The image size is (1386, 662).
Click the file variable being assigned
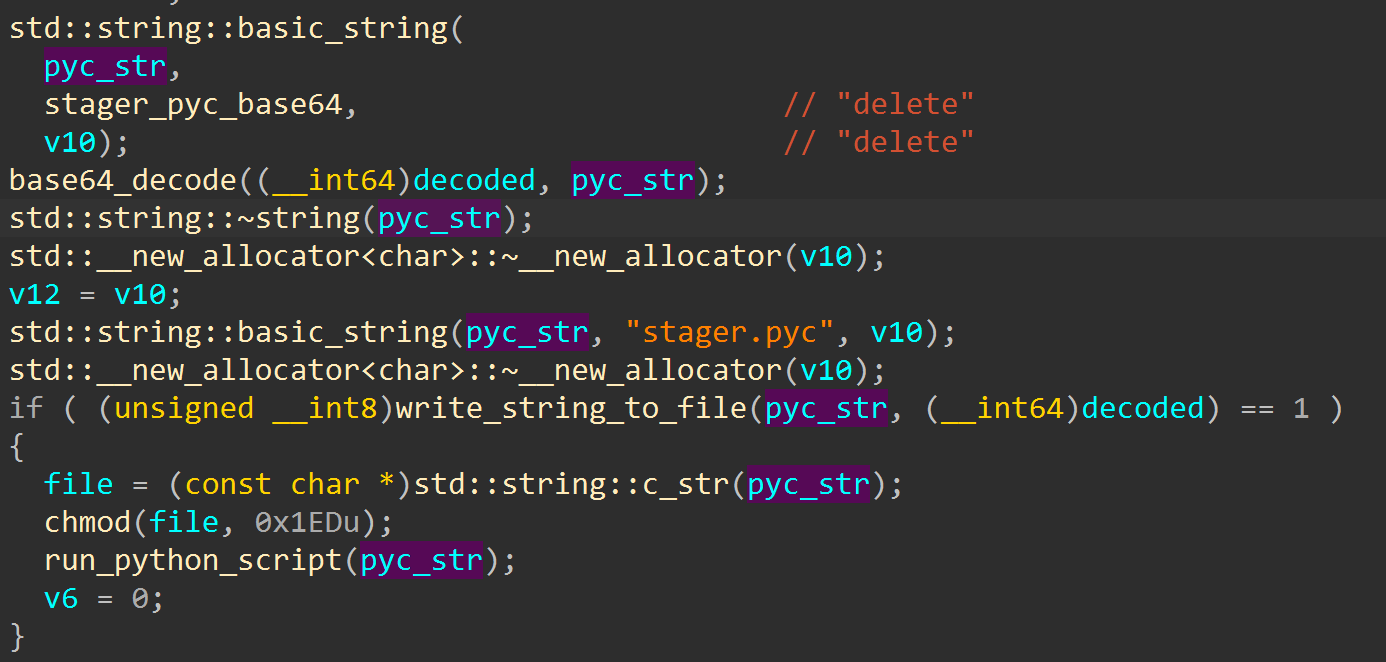click(78, 484)
